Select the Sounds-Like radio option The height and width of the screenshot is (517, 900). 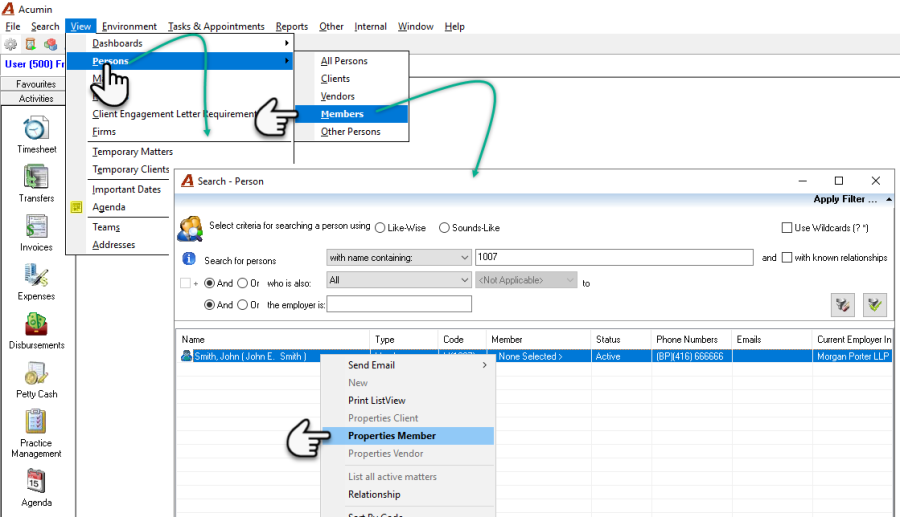point(444,228)
